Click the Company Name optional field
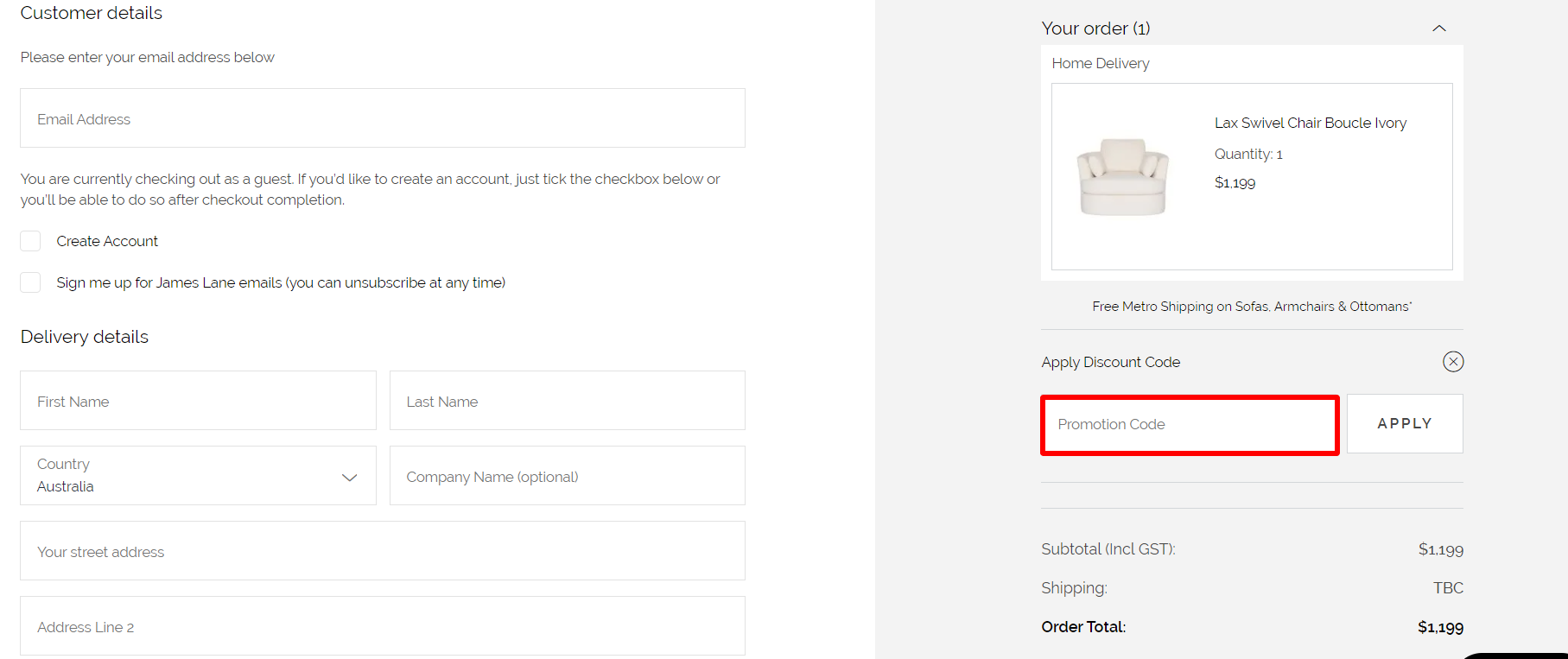This screenshot has width=1568, height=659. (x=567, y=475)
